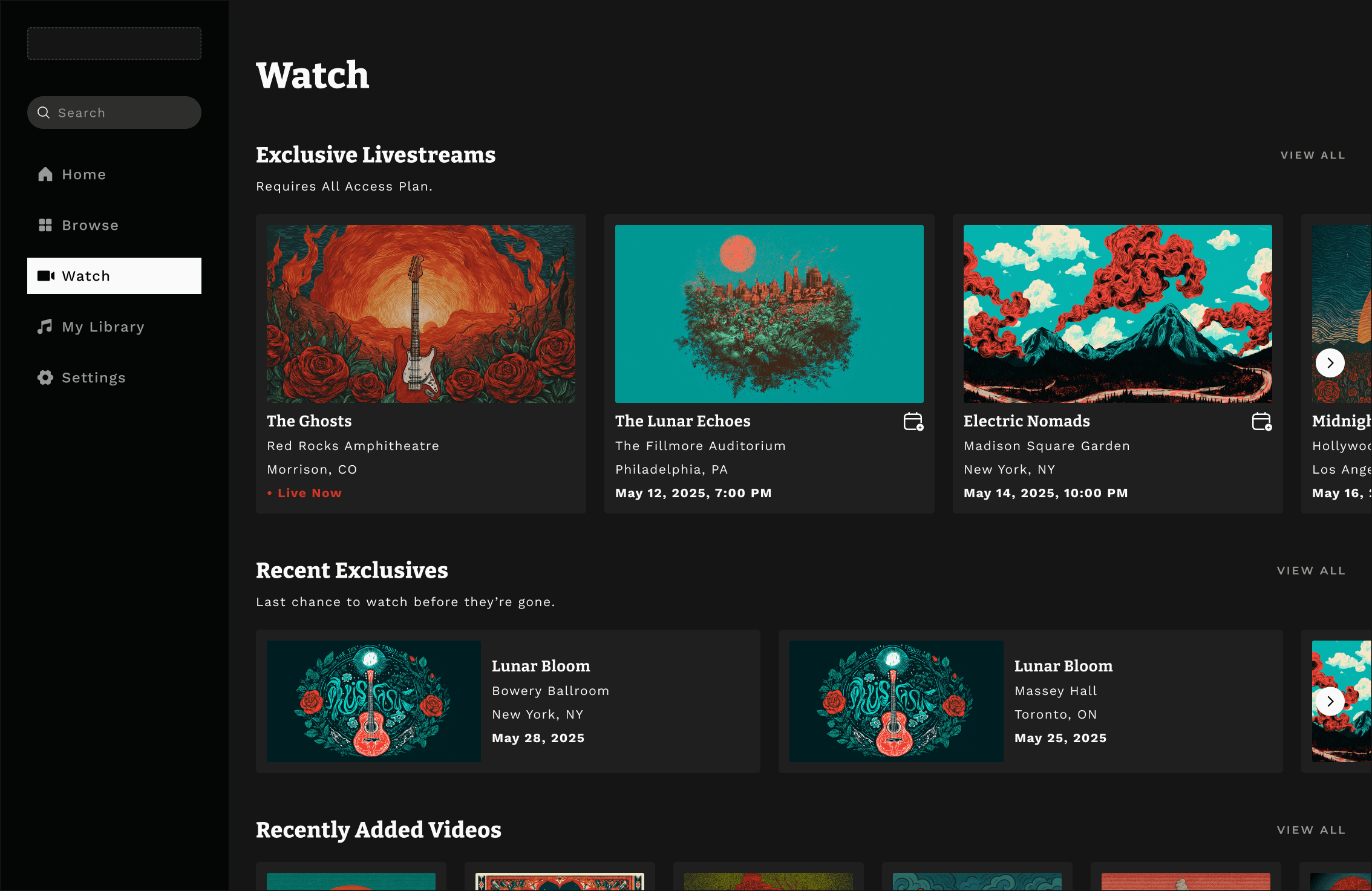This screenshot has height=891, width=1372.
Task: View all Exclusive Livestreams
Action: [x=1313, y=155]
